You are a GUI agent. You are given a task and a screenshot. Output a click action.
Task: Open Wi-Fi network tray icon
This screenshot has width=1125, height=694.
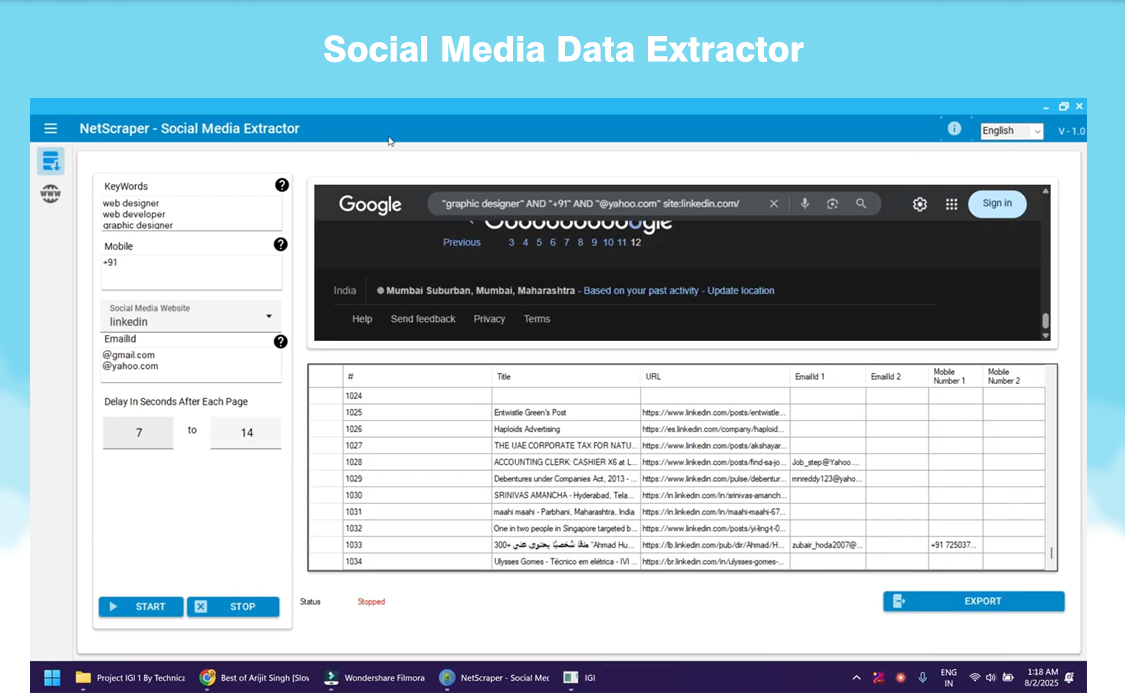(974, 677)
